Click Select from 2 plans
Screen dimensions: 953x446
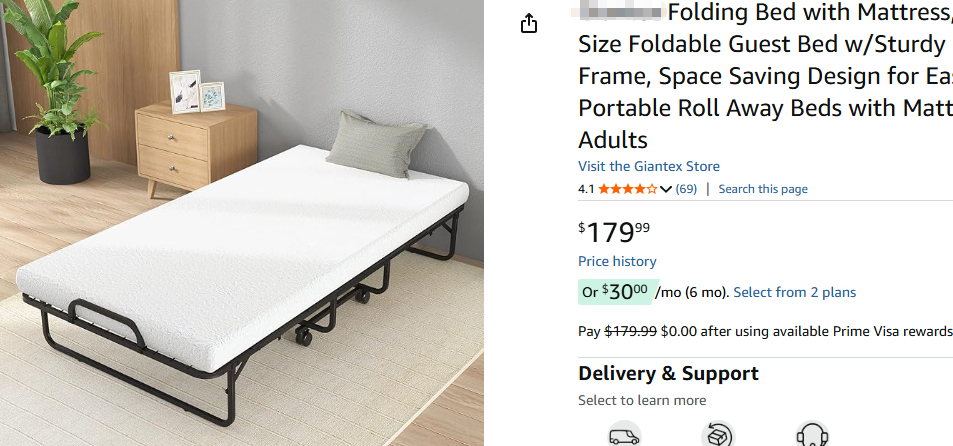794,292
